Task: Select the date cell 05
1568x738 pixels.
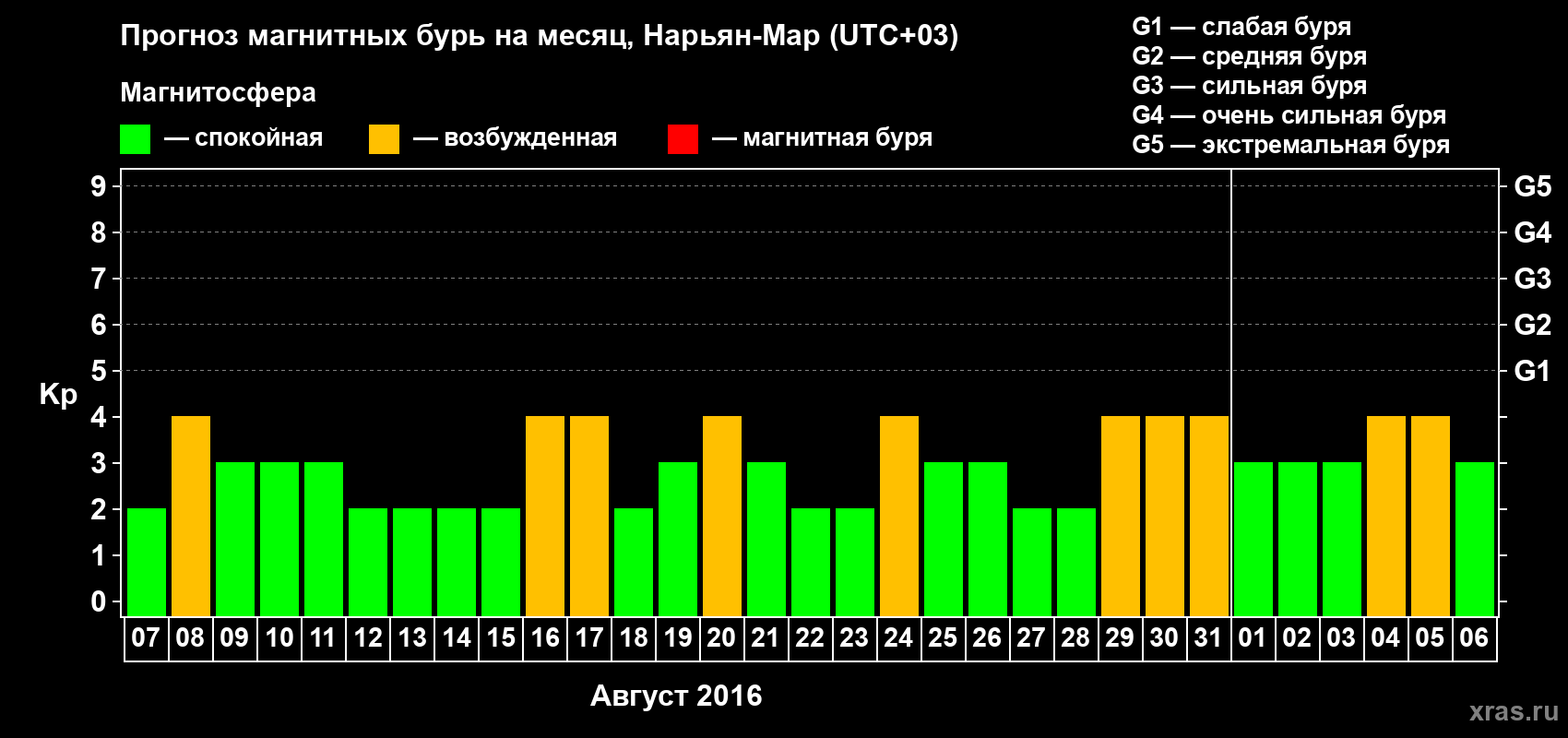Action: point(1430,638)
